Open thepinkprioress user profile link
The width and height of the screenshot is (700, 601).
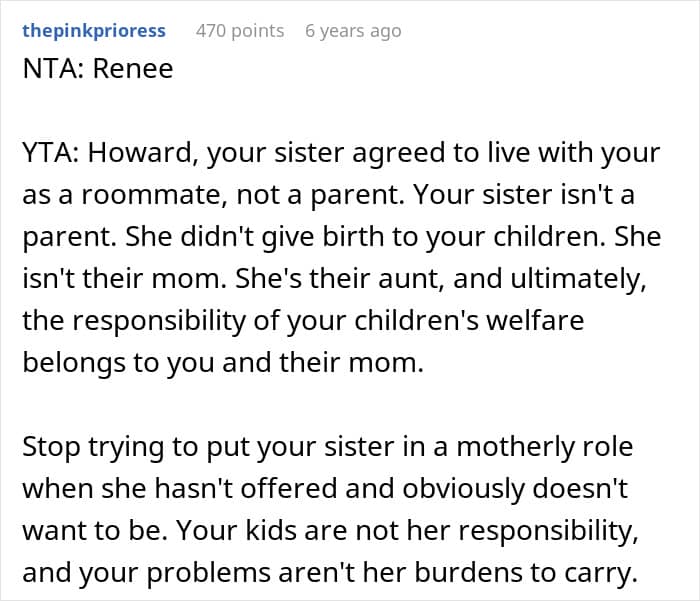pos(93,31)
